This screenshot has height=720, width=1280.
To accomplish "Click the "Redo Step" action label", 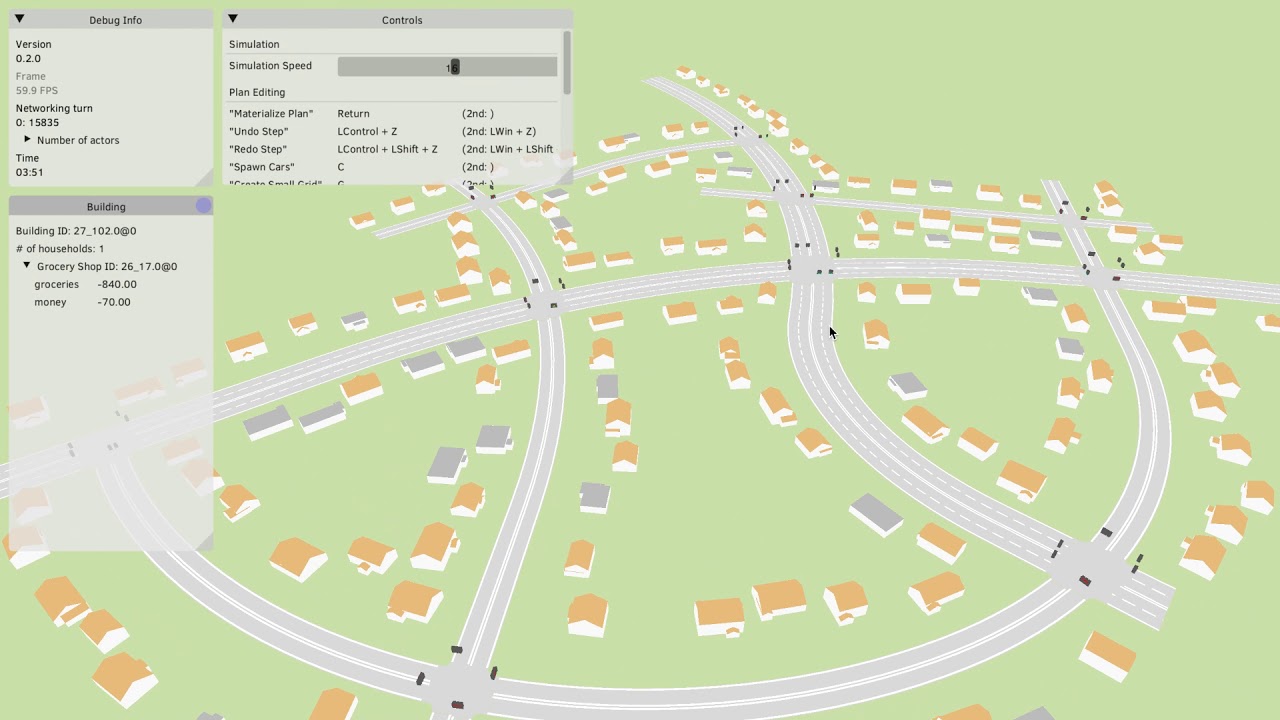I will coord(258,150).
